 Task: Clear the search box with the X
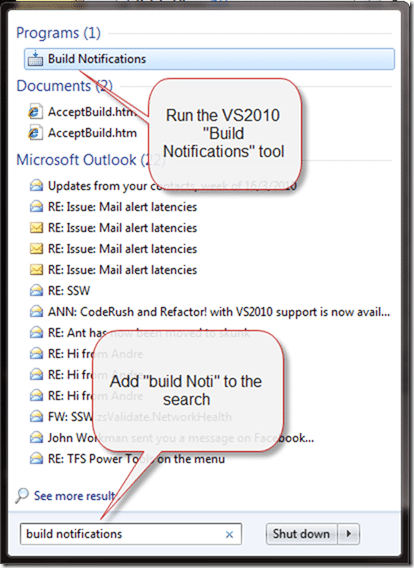229,534
